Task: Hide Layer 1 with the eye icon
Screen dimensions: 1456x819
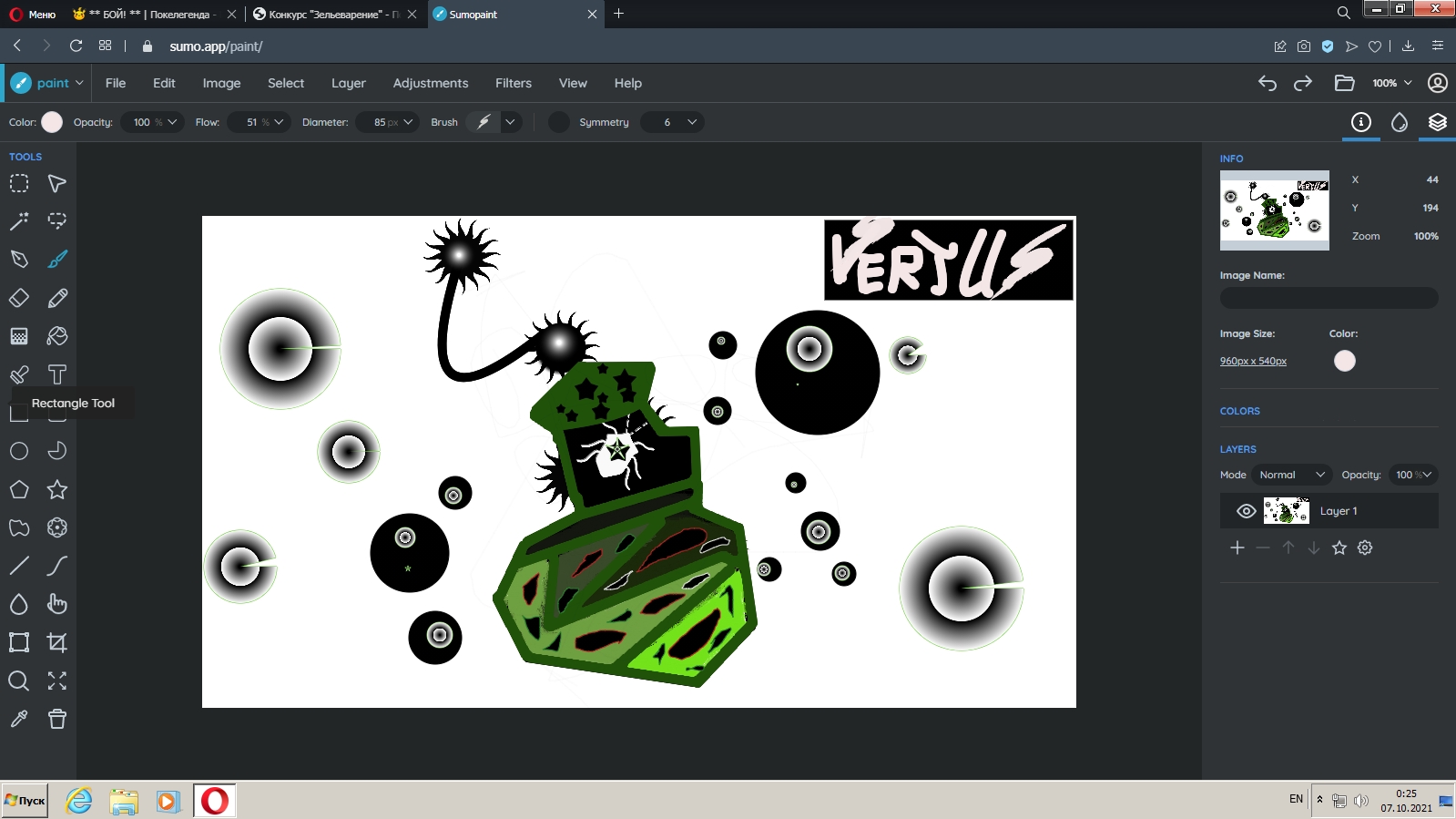Action: point(1246,511)
